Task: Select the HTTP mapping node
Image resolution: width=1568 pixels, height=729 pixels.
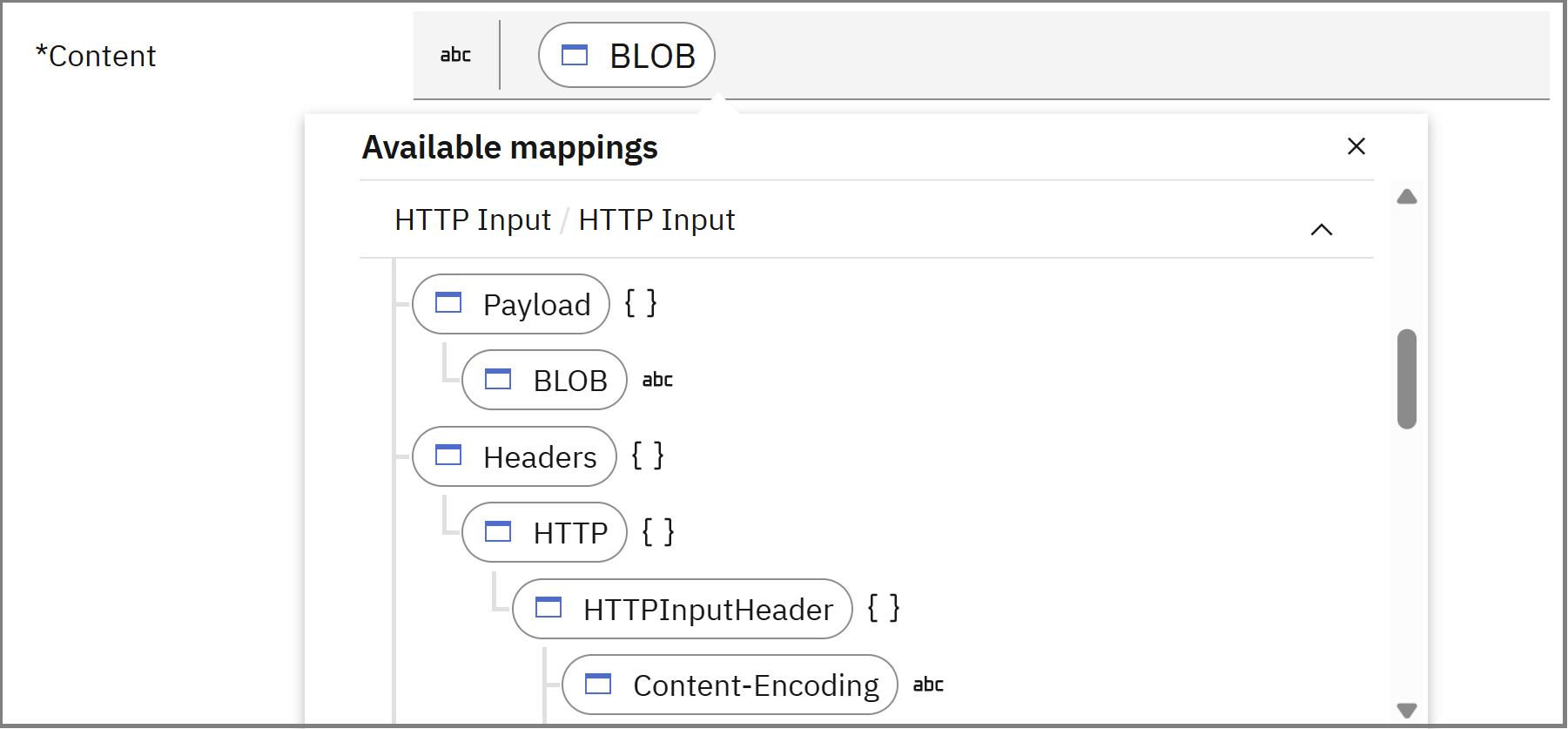Action: (544, 533)
